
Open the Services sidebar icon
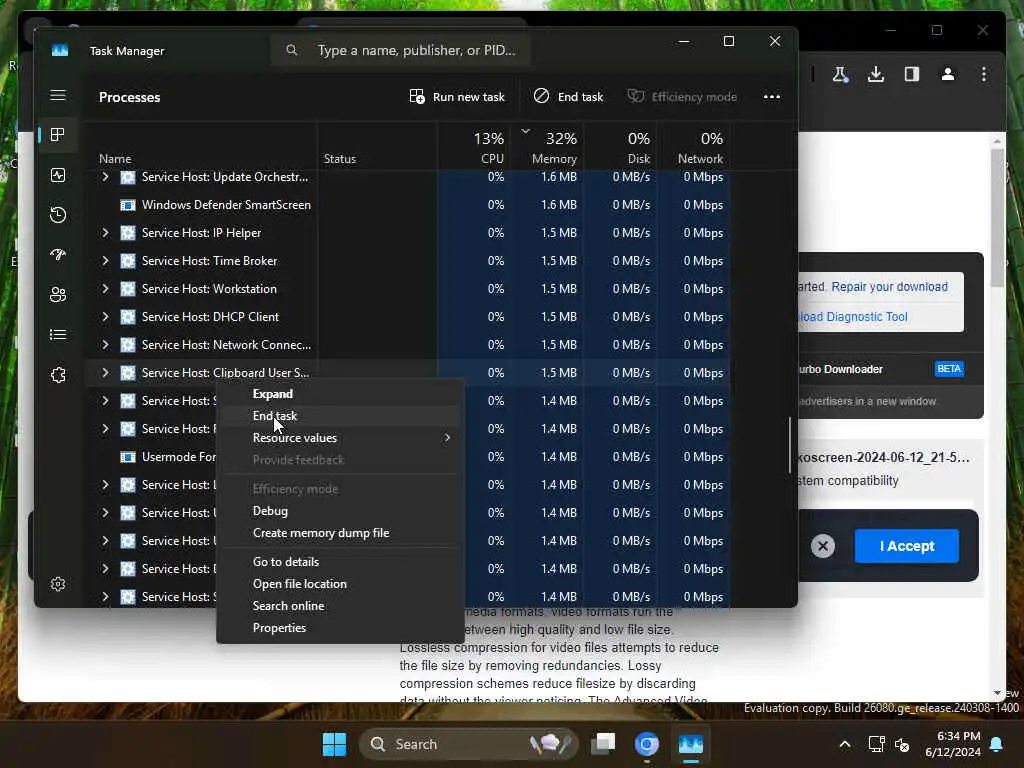click(58, 375)
